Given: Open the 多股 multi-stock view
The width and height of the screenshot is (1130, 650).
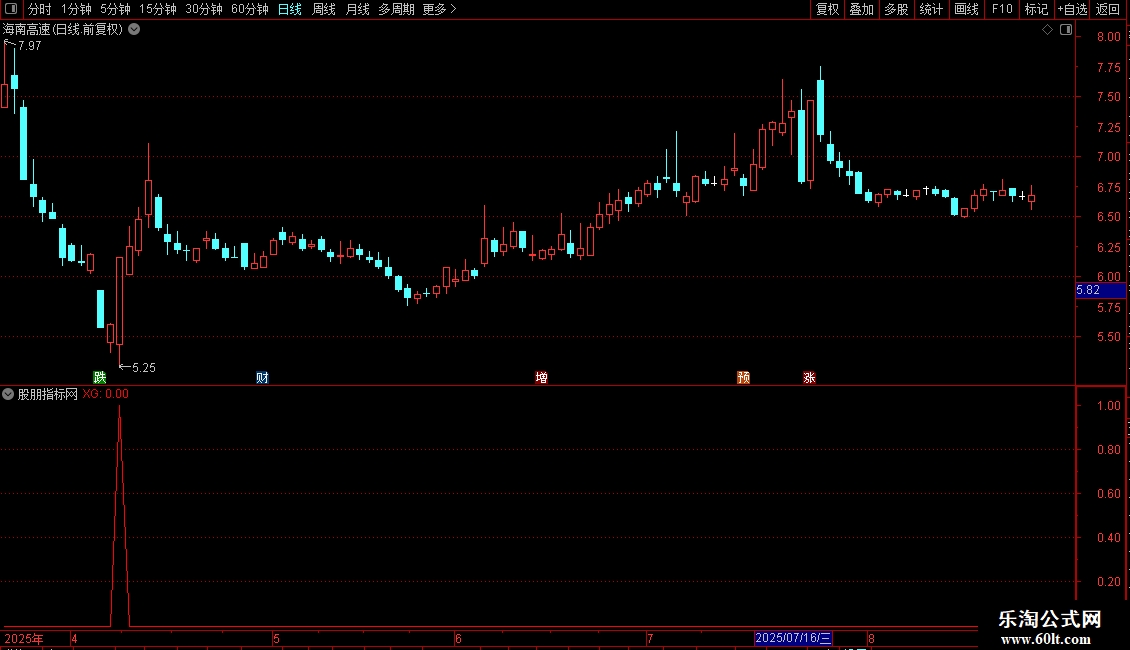Looking at the screenshot, I should tap(896, 9).
